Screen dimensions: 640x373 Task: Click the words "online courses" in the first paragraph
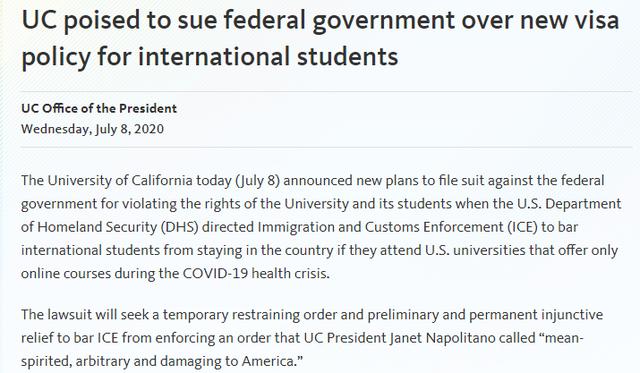point(66,273)
